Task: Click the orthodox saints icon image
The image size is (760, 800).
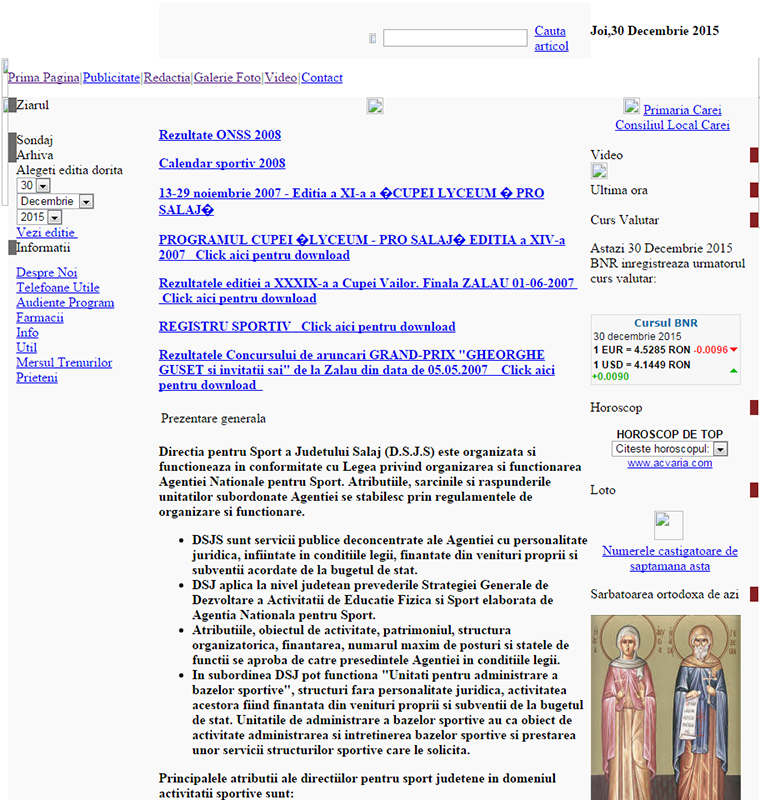Action: click(x=665, y=705)
